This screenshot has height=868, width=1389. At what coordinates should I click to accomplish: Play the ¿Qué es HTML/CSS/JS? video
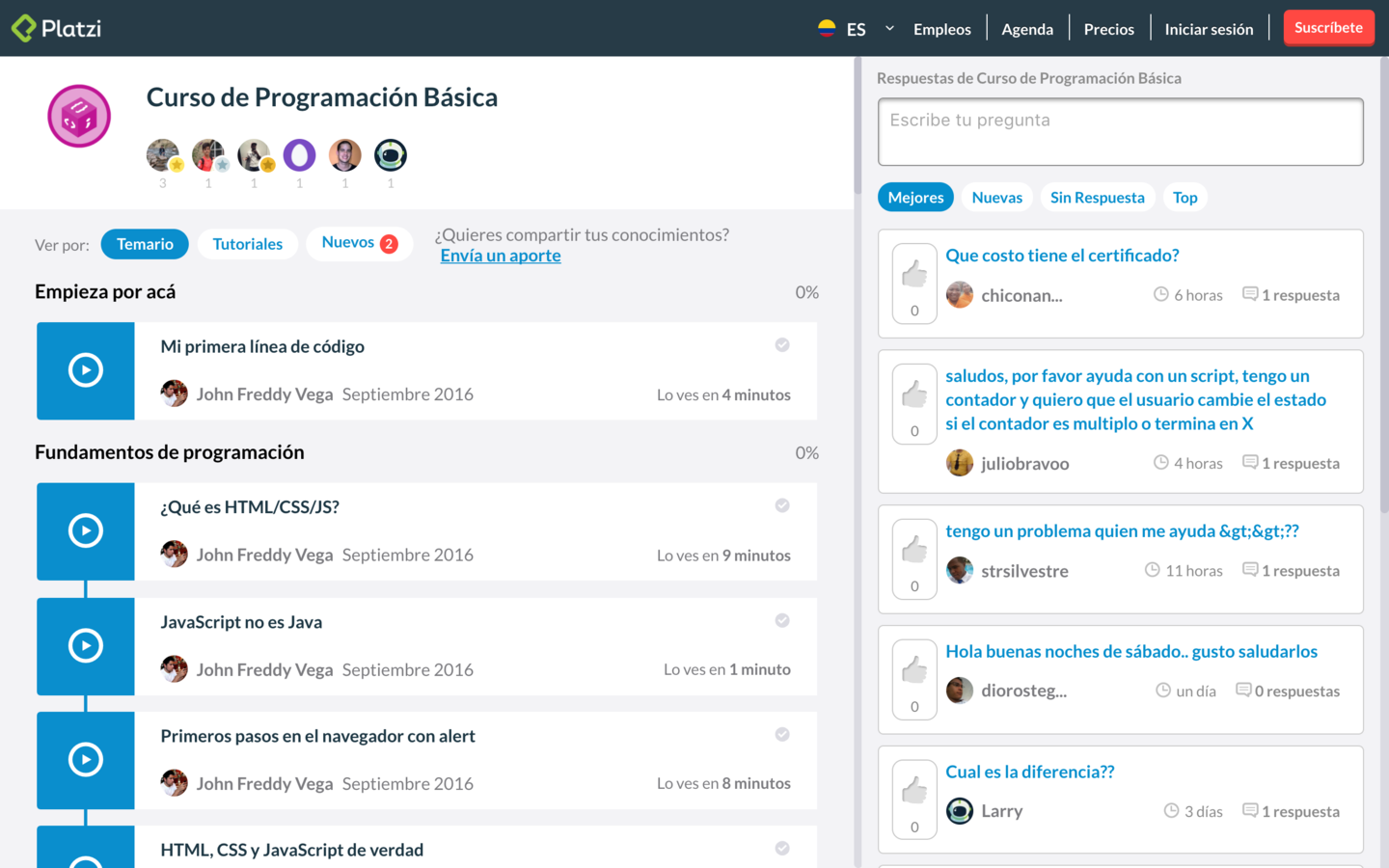click(86, 530)
